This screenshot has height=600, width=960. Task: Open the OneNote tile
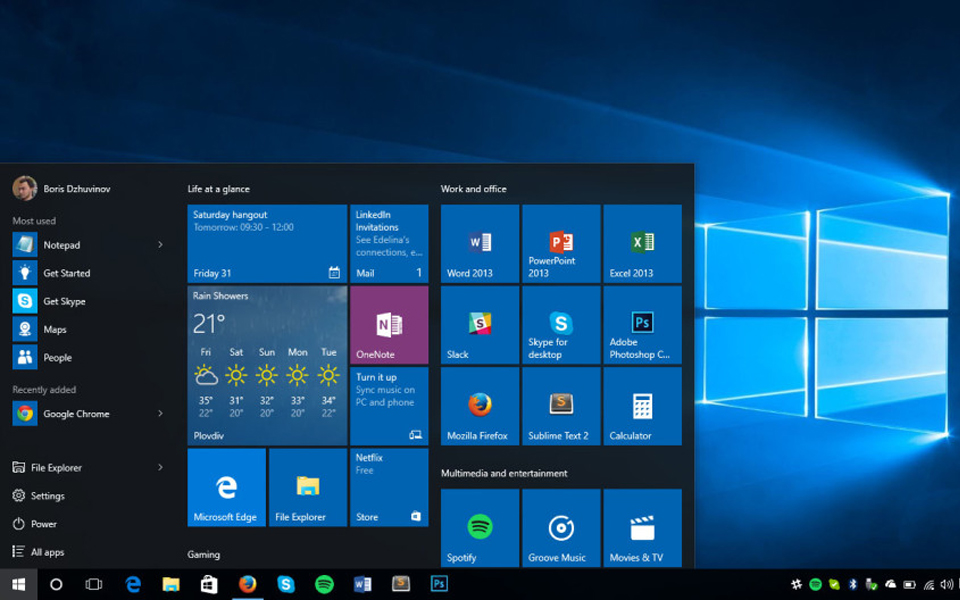(x=389, y=325)
